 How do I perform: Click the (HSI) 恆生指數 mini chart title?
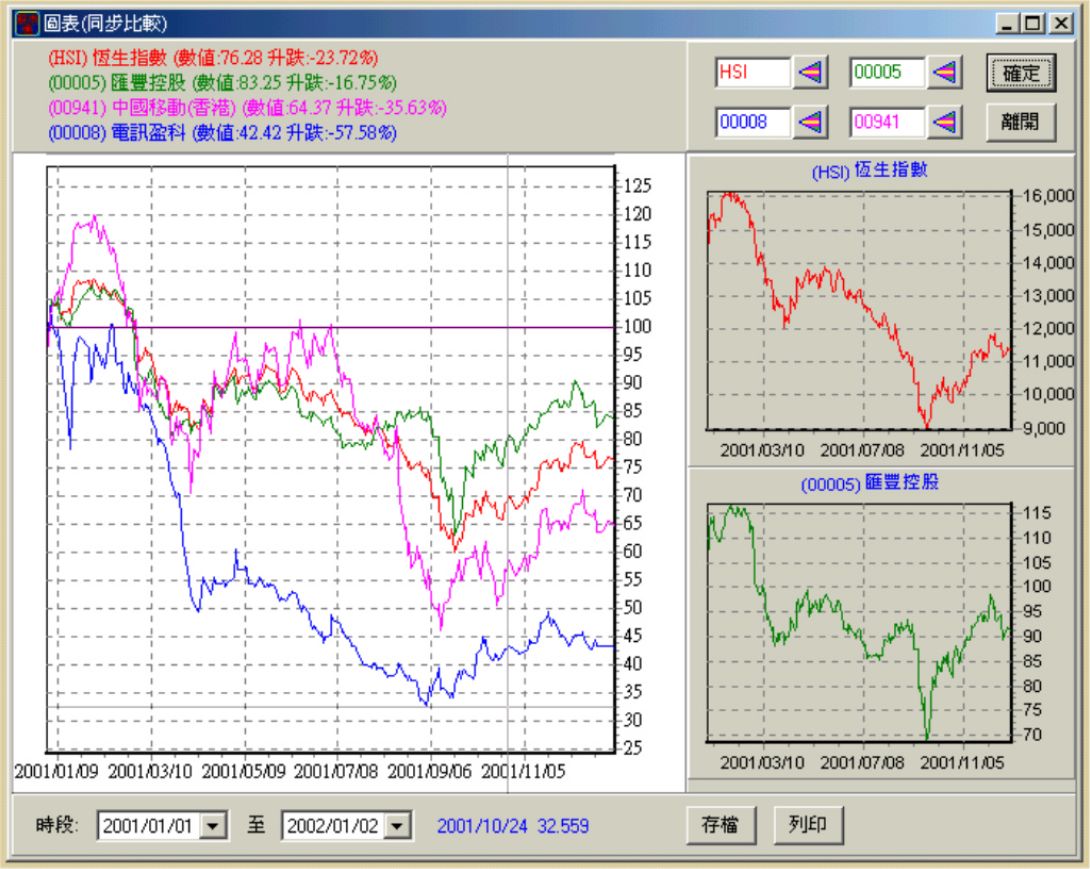coord(869,170)
